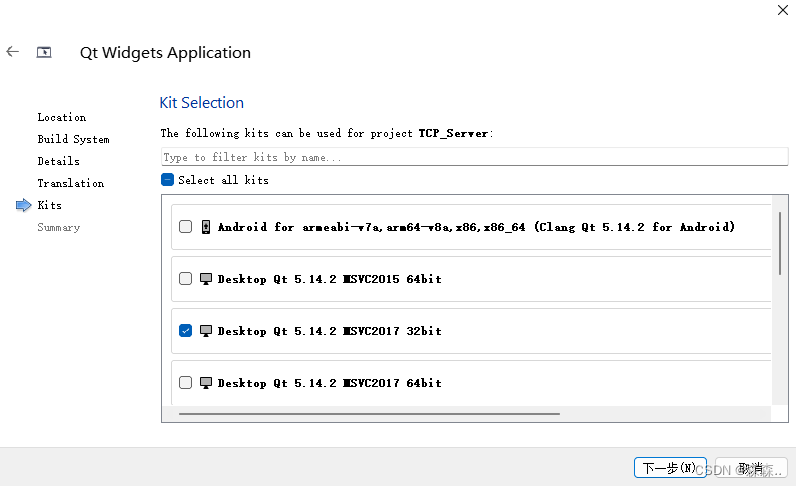Click the 下一步(N) next button

click(670, 468)
